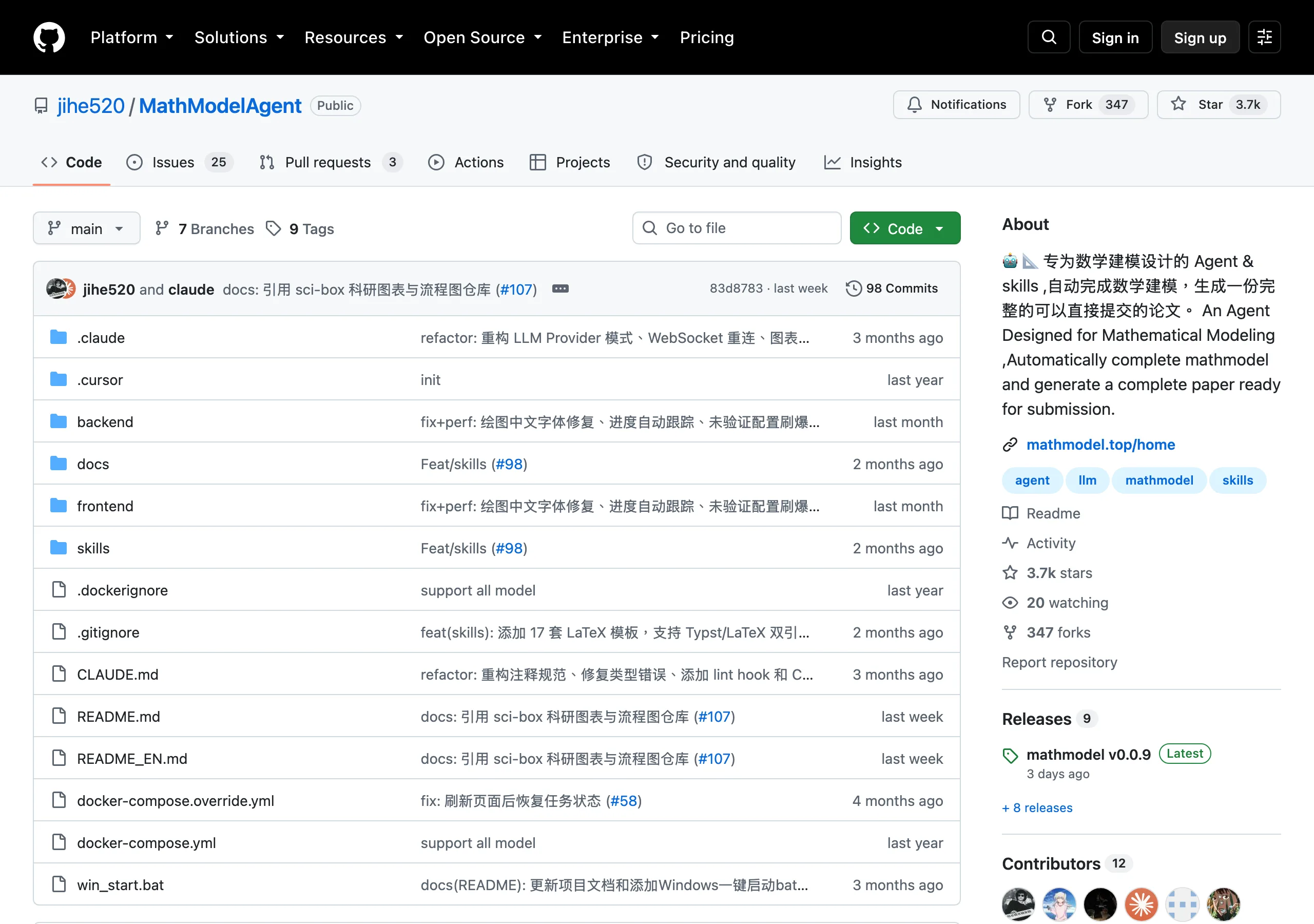Image resolution: width=1314 pixels, height=924 pixels.
Task: Click the eye icon beside 20 watching
Action: pyautogui.click(x=1010, y=603)
